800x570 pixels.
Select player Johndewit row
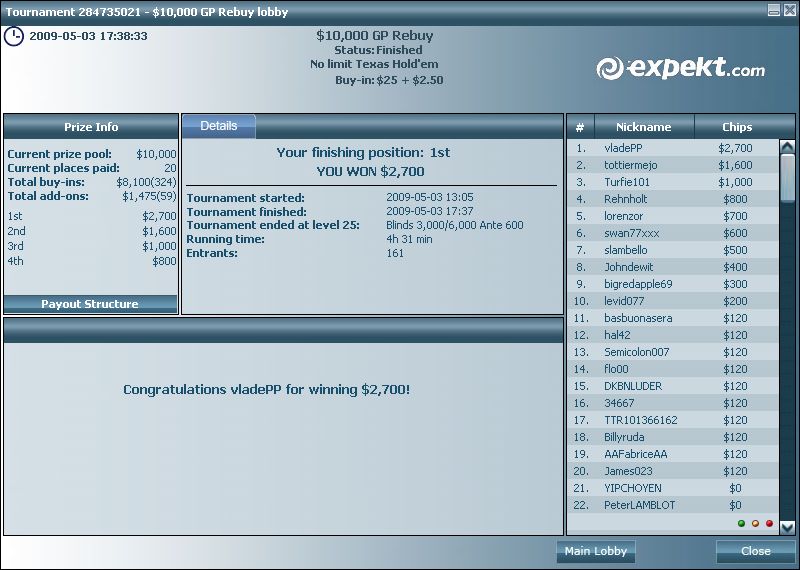pos(673,267)
